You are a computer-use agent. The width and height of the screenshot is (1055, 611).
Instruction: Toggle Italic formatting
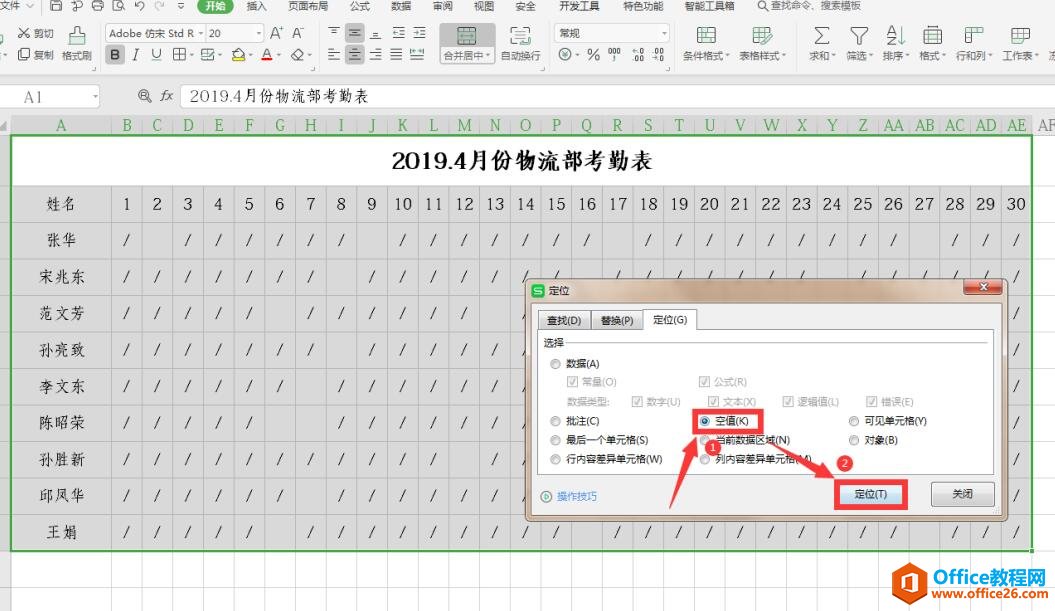136,55
